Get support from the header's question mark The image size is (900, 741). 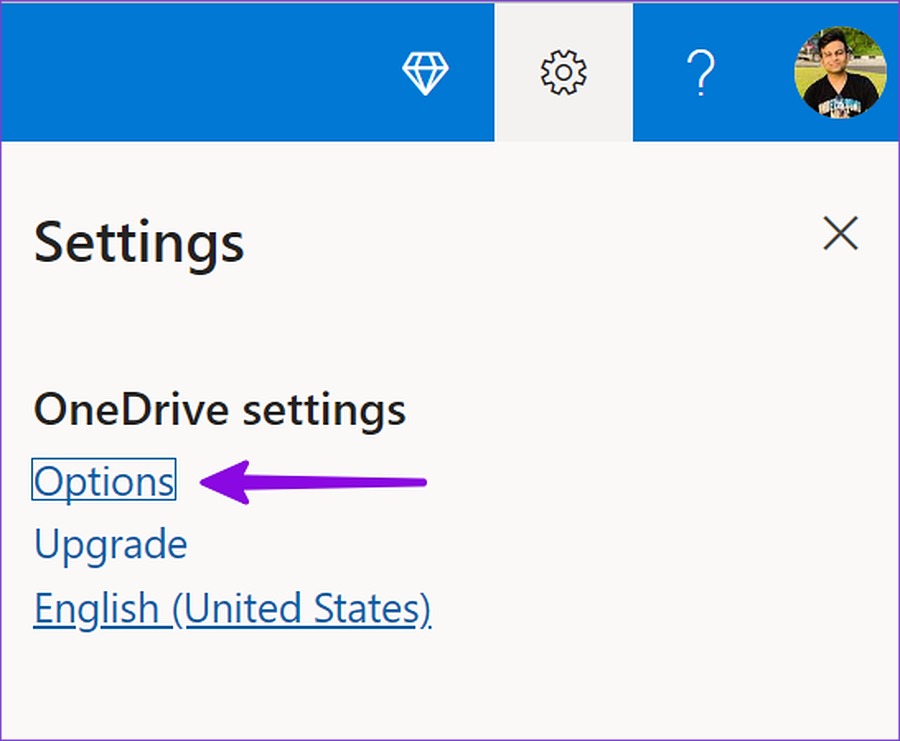[x=701, y=72]
